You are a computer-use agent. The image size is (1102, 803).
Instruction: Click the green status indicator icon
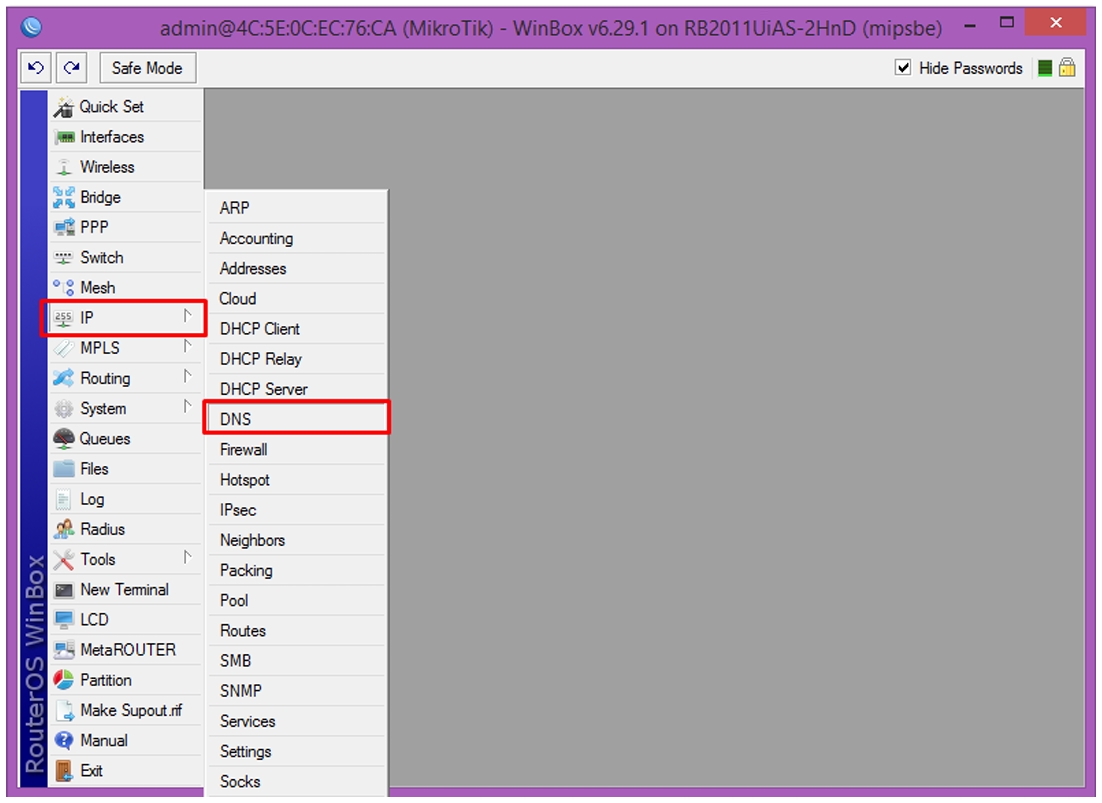[1045, 68]
